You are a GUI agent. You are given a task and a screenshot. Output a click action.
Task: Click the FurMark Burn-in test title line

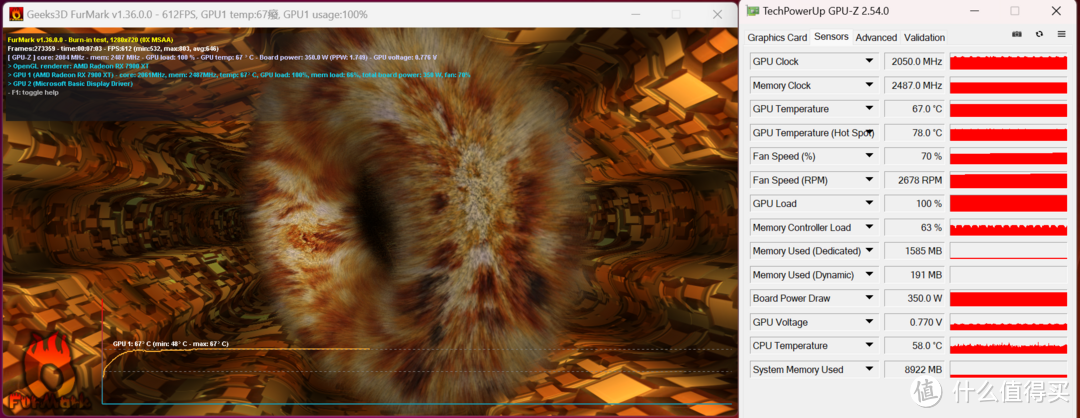pos(90,40)
